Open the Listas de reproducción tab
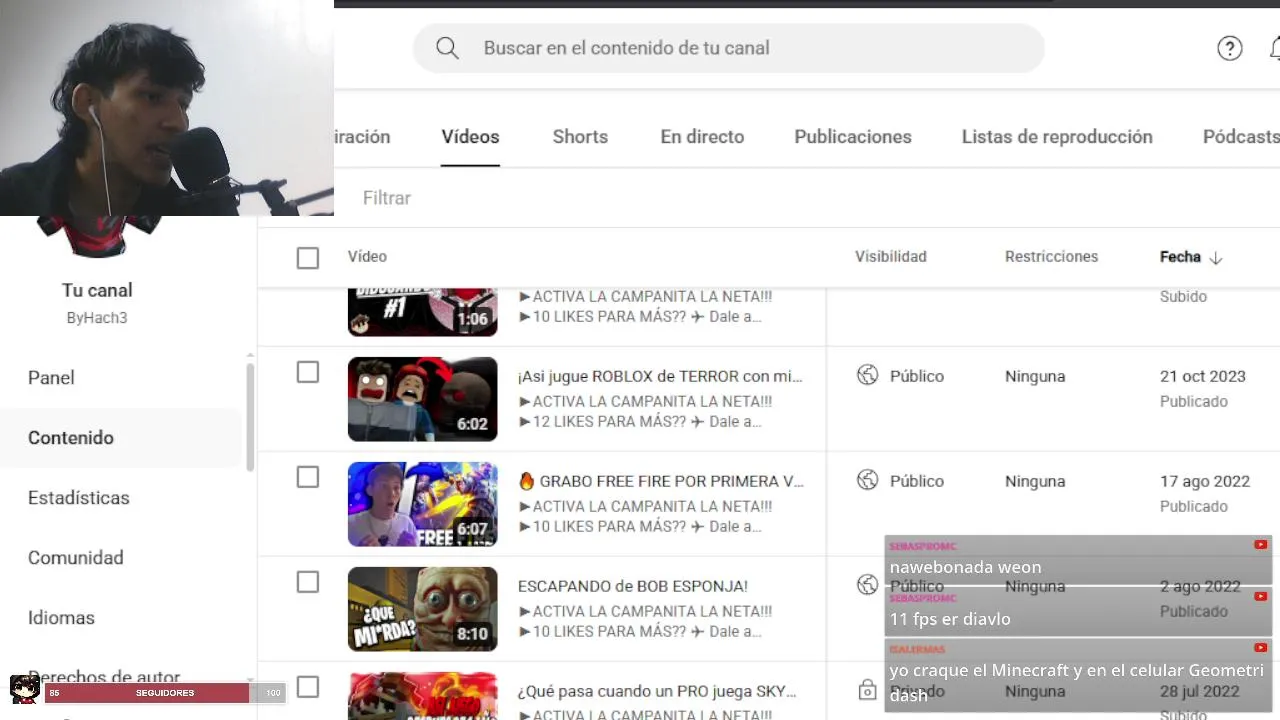The image size is (1280, 720). pyautogui.click(x=1057, y=137)
